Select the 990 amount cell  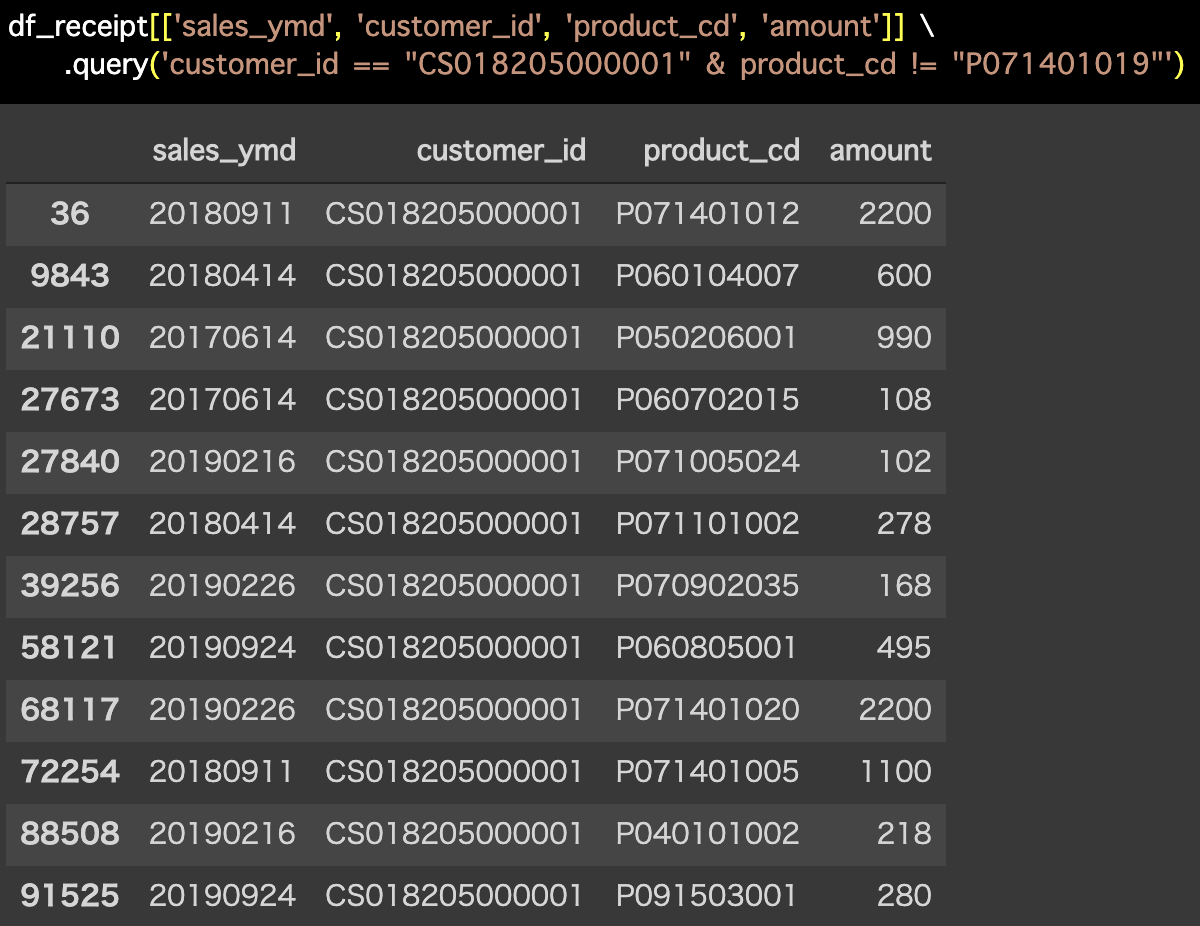(x=903, y=337)
